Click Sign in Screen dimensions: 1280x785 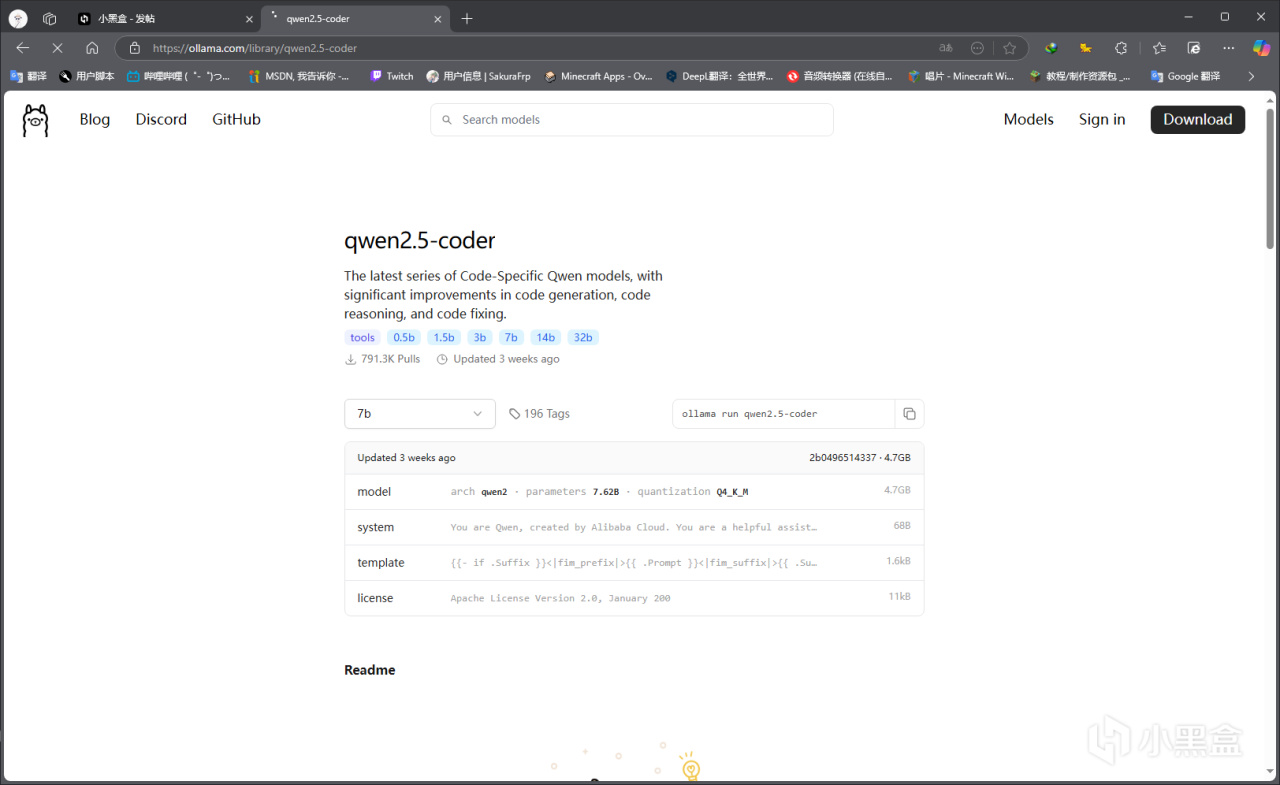[1102, 120]
